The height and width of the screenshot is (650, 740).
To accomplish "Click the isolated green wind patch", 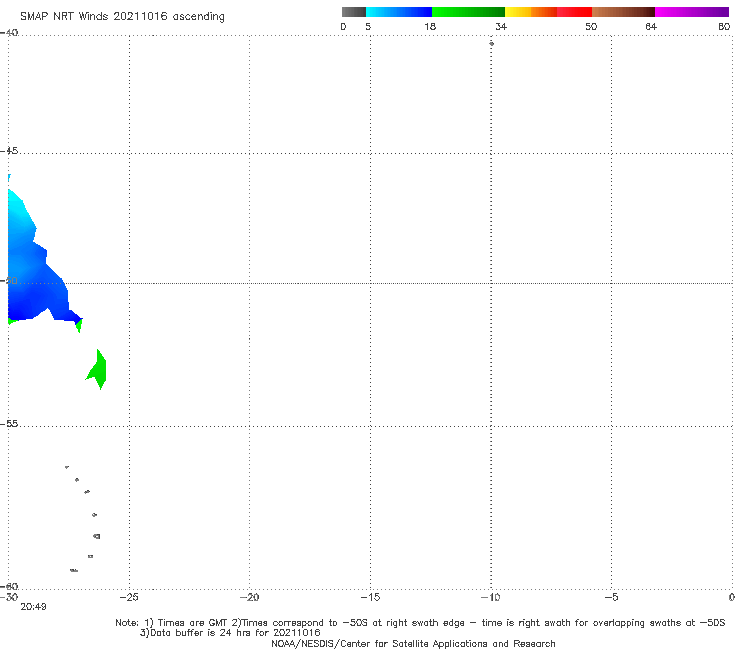I will pyautogui.click(x=98, y=370).
